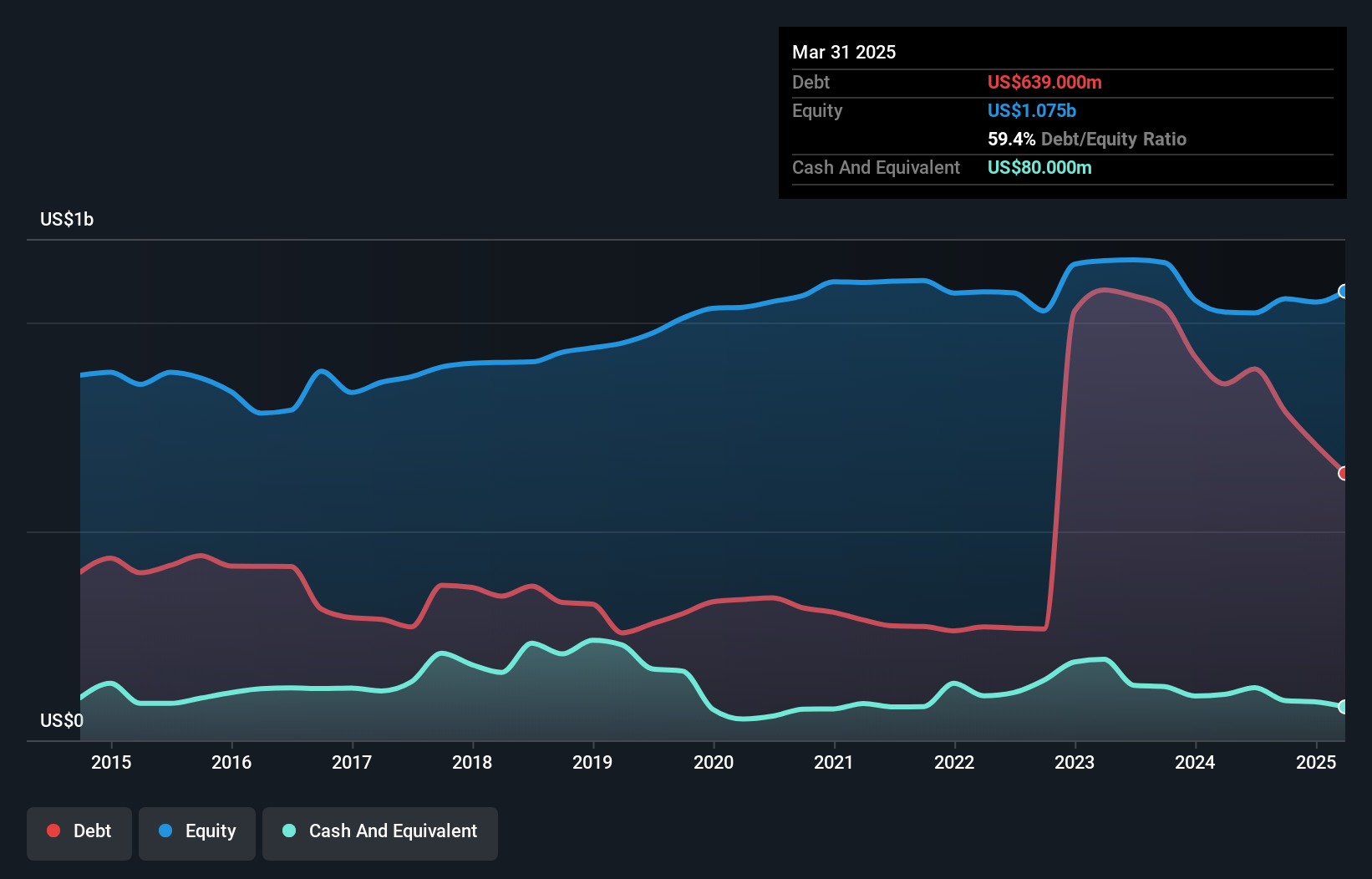Click the US$80.000m cash value
Screen dimensions: 1372x879
pos(1039,167)
